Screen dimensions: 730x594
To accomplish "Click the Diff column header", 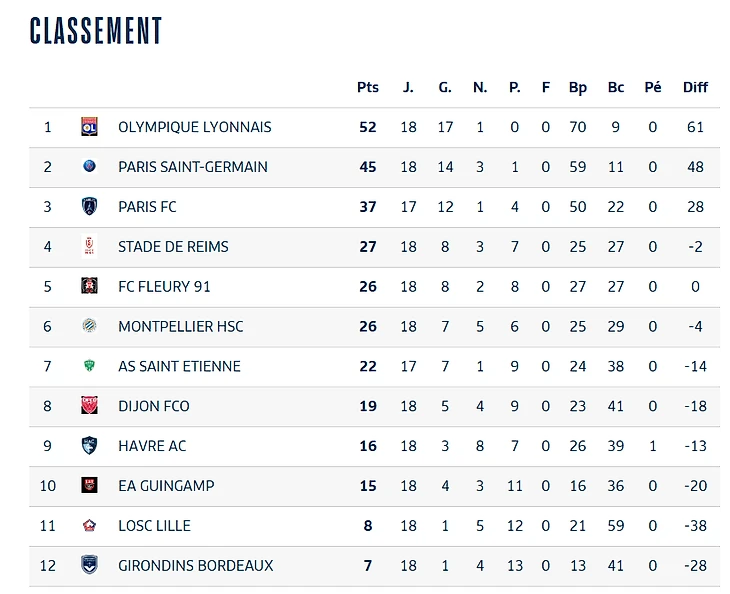I will (695, 87).
